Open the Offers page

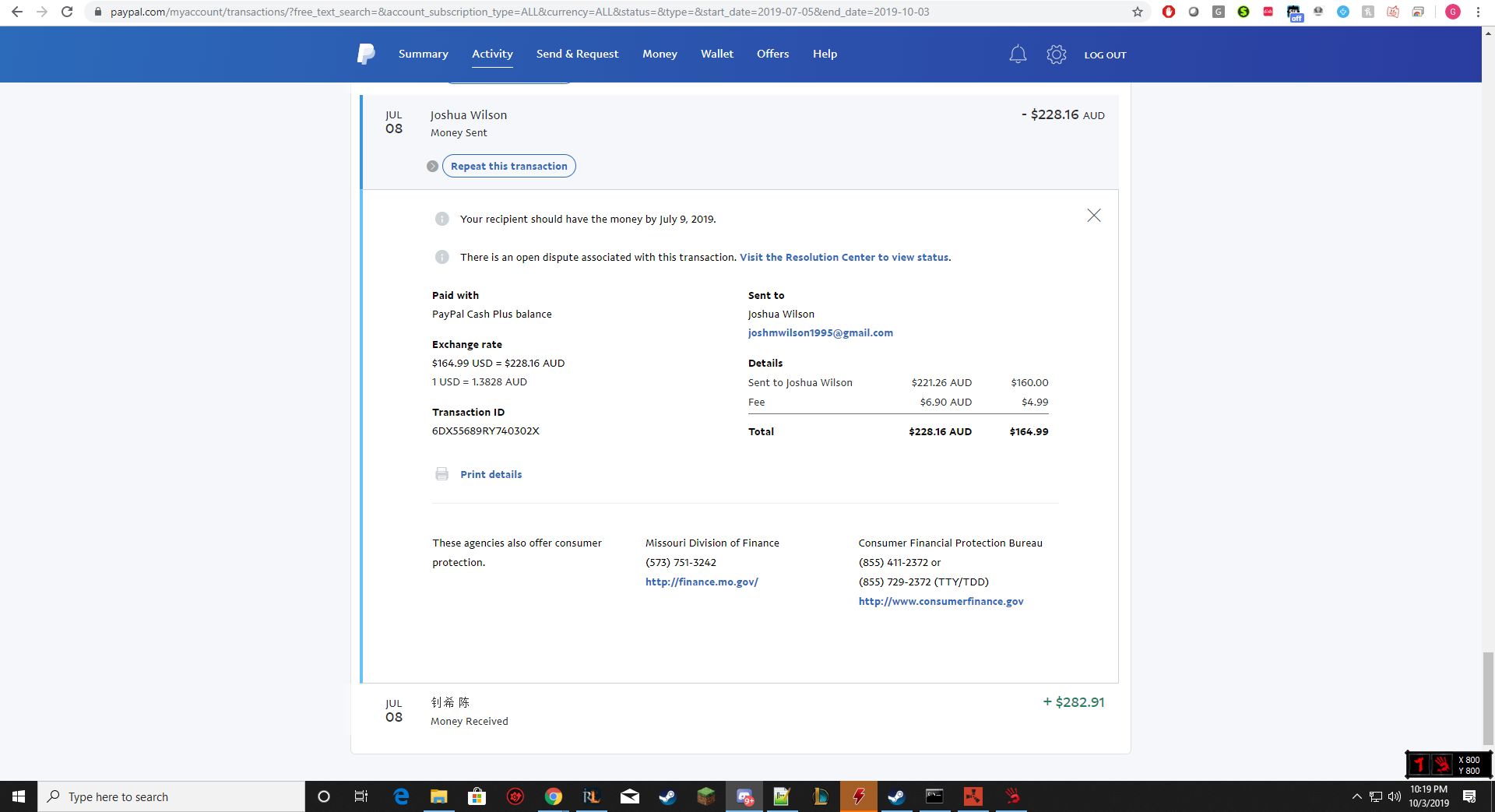coord(773,54)
